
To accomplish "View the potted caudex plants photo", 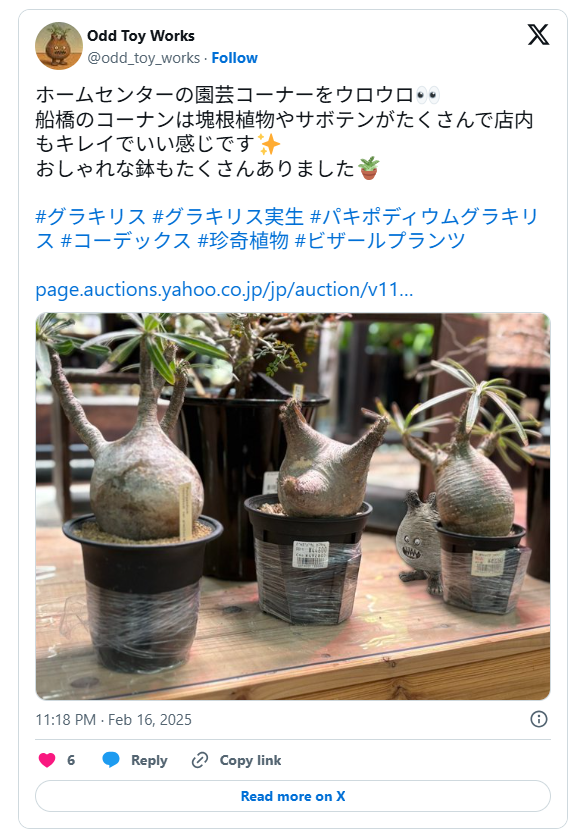I will point(293,506).
